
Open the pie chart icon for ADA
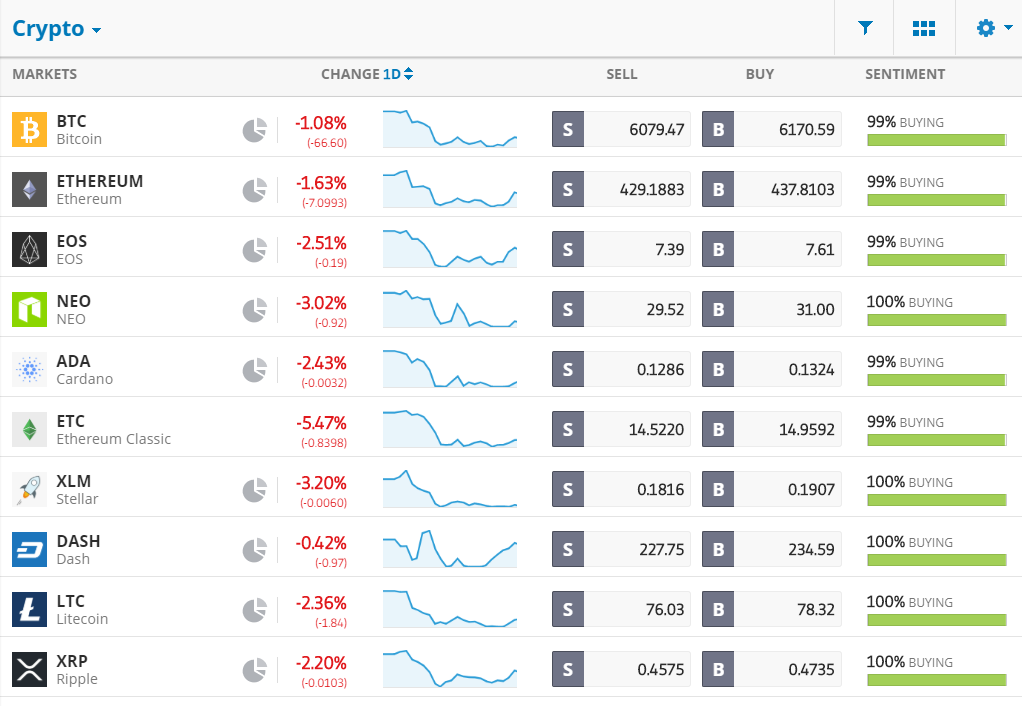point(255,370)
